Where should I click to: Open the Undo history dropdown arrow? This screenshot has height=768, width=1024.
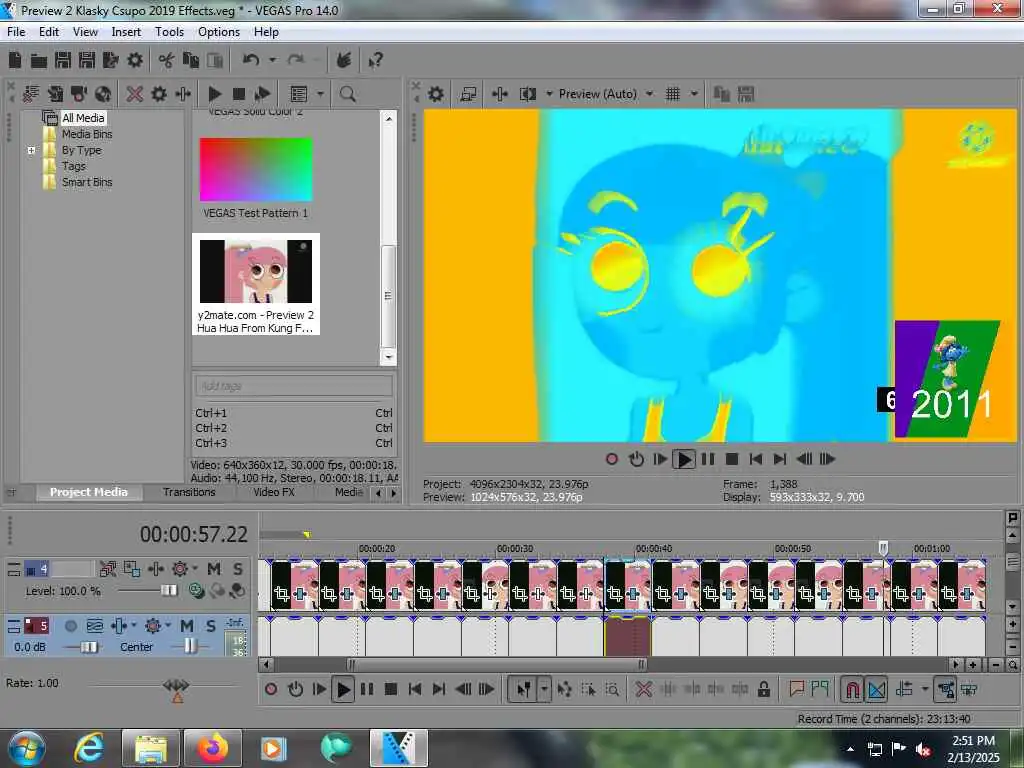point(272,61)
